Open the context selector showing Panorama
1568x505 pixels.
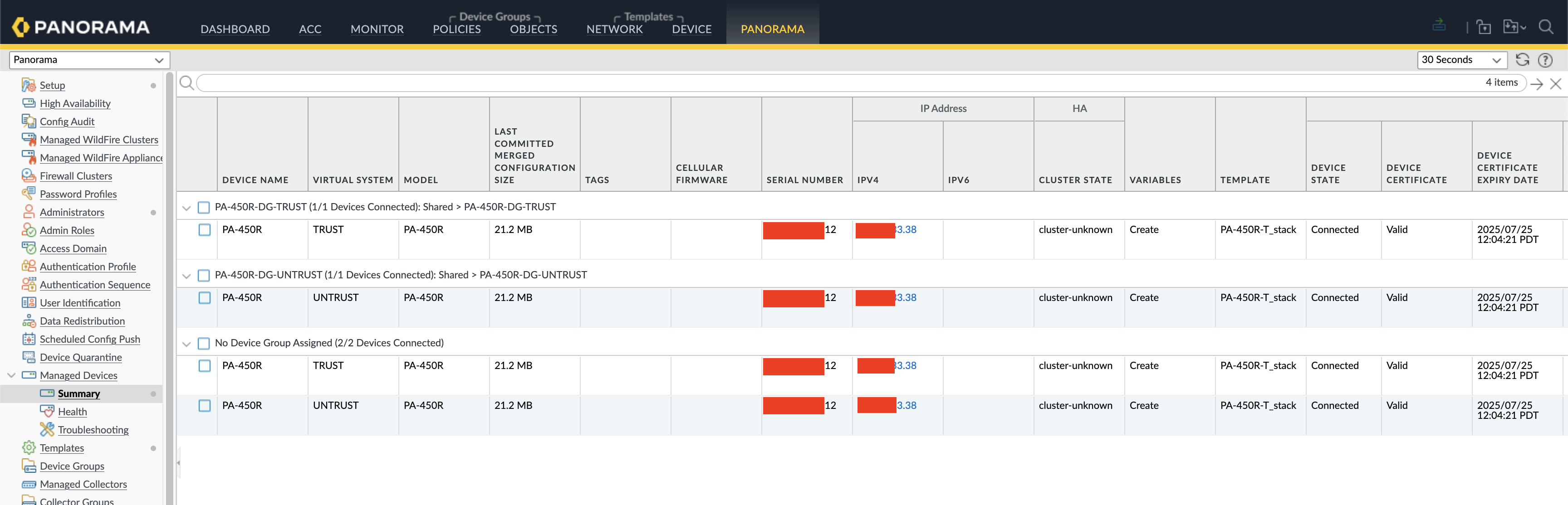(x=89, y=60)
